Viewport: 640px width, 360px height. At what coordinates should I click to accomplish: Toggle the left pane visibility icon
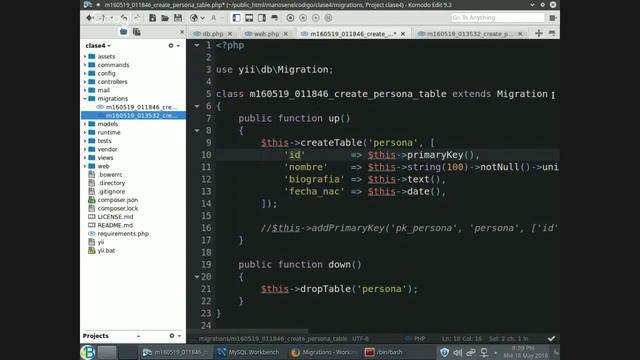(x=236, y=18)
